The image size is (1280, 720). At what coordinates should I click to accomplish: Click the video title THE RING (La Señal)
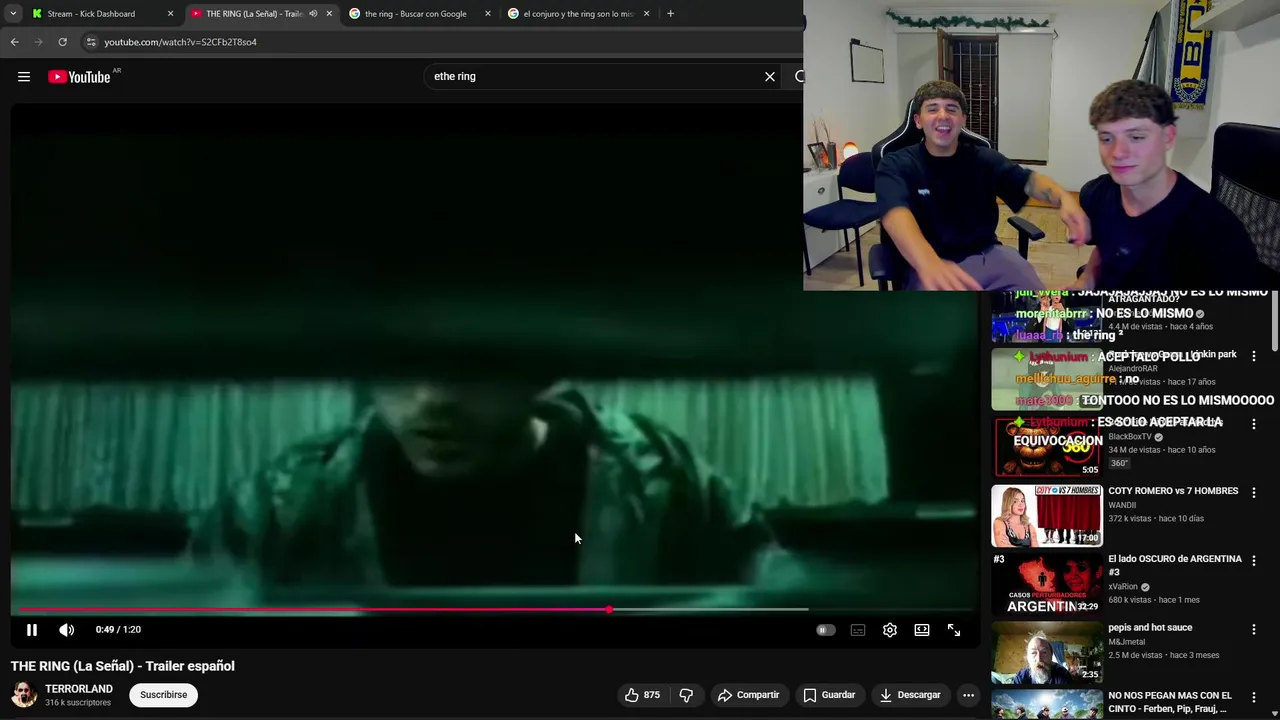[123, 666]
